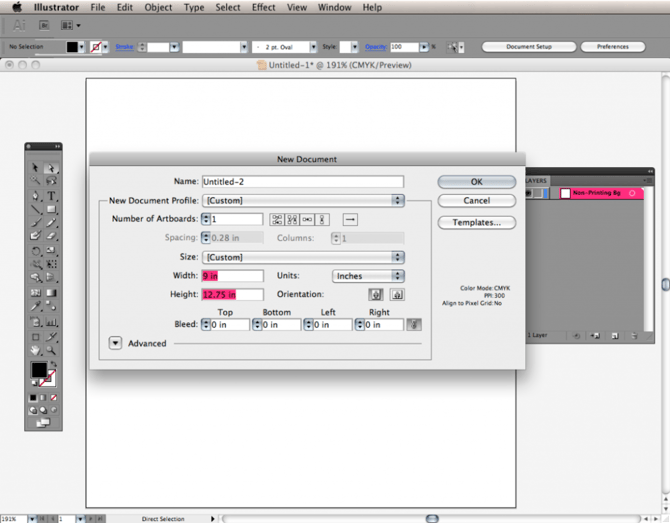Open the New Document Profile dropdown
670x523 pixels.
tap(303, 200)
